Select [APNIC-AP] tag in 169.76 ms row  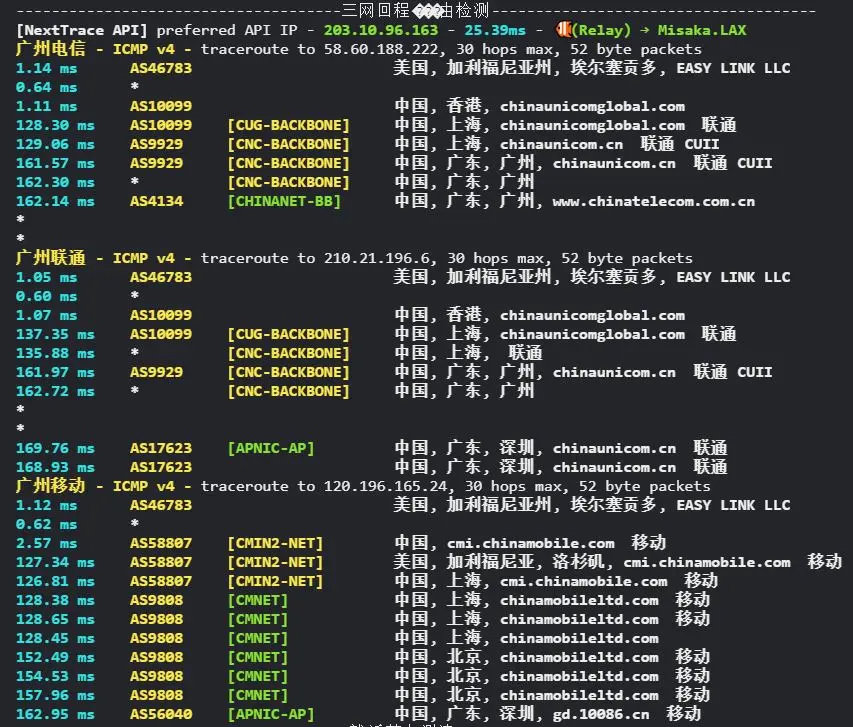pyautogui.click(x=271, y=448)
